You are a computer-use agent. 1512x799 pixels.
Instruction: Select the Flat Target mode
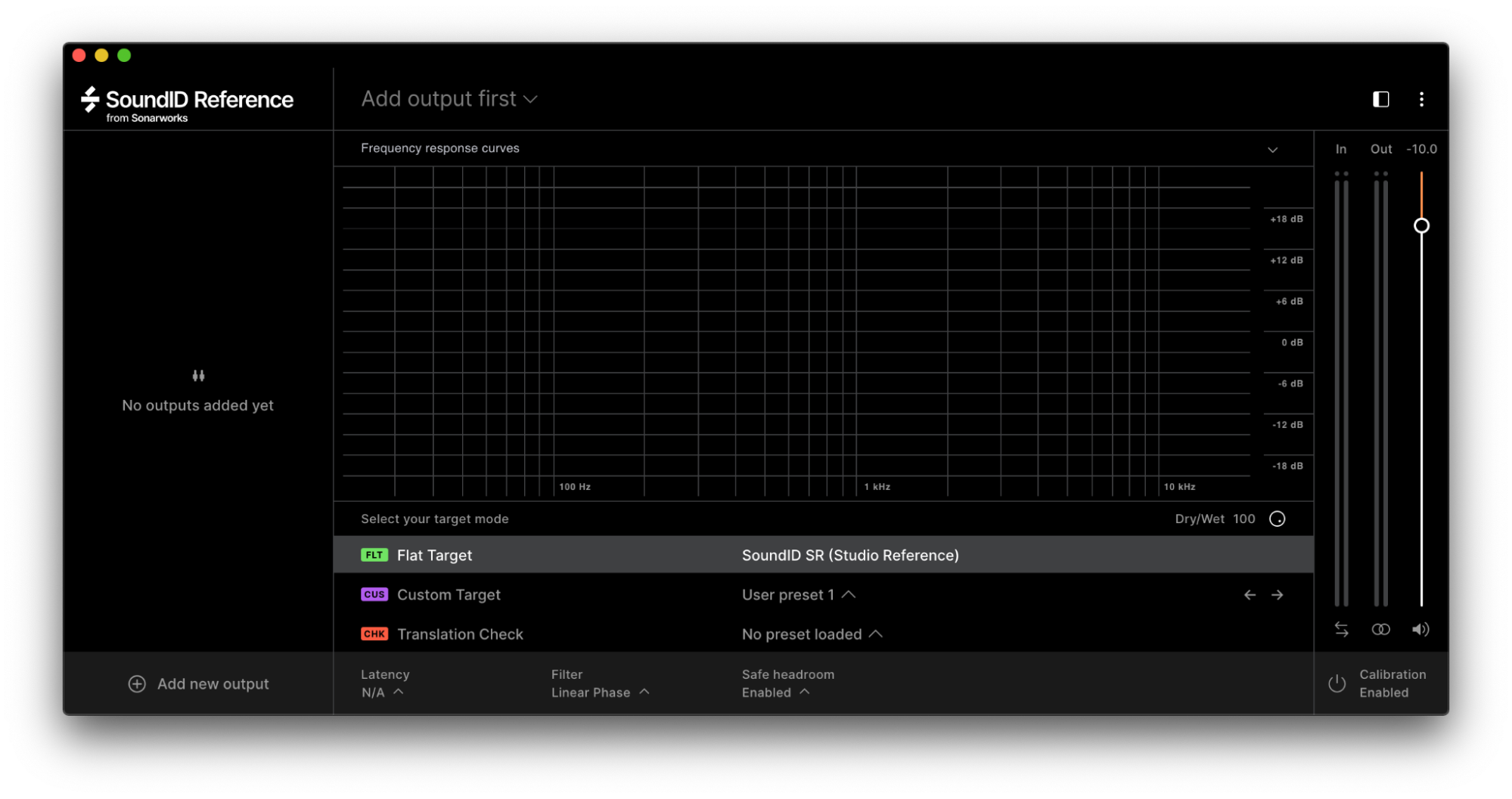pos(434,556)
